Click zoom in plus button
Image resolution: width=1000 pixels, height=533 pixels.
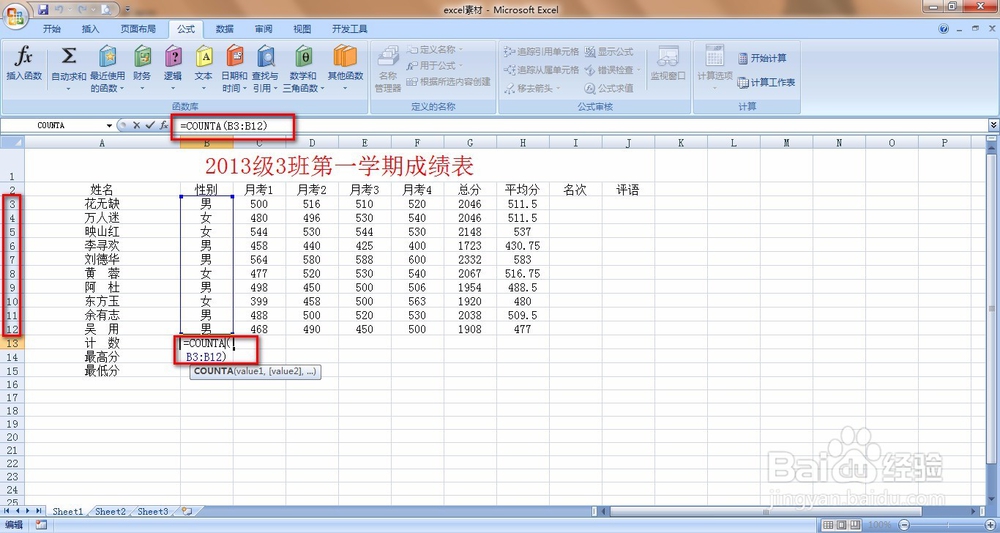[x=990, y=525]
